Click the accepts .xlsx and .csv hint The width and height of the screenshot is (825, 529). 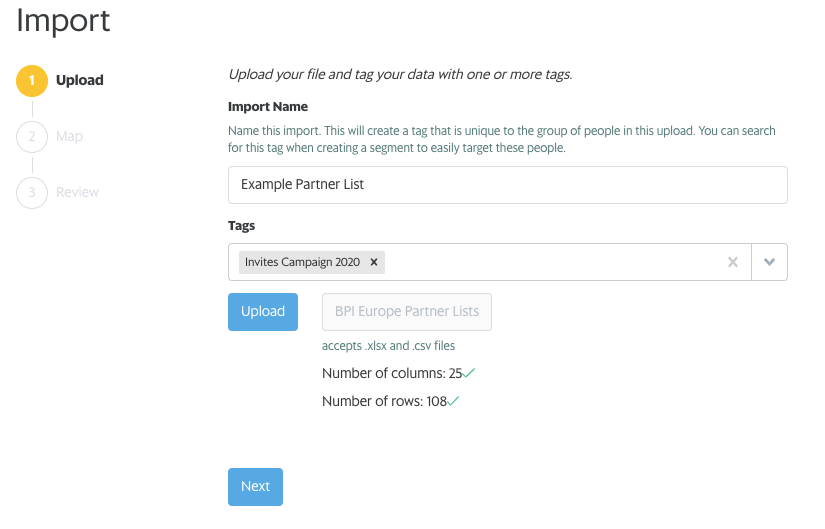tap(388, 346)
